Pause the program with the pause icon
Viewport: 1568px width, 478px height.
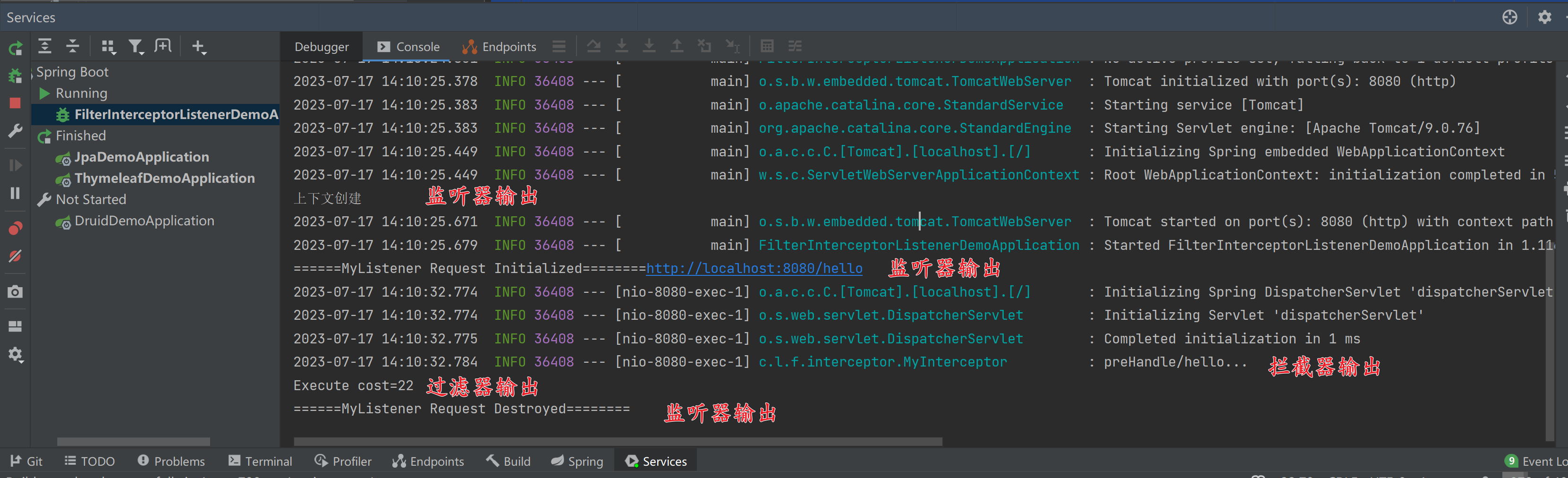[x=15, y=193]
